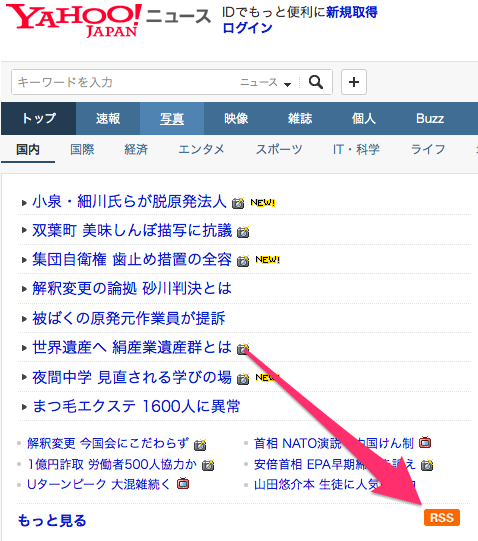478x541 pixels.
Task: Click the orange RSS button
Action: coord(442,518)
